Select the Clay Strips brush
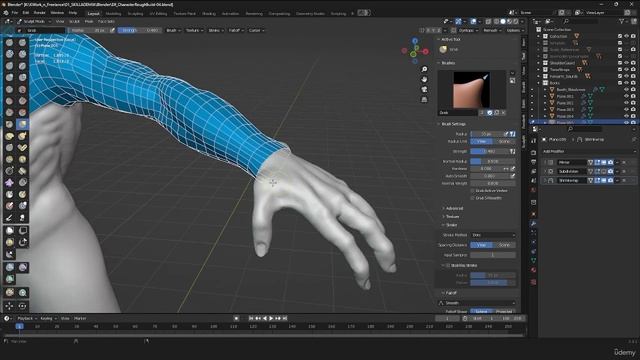This screenshot has height=360, width=640. [22, 54]
